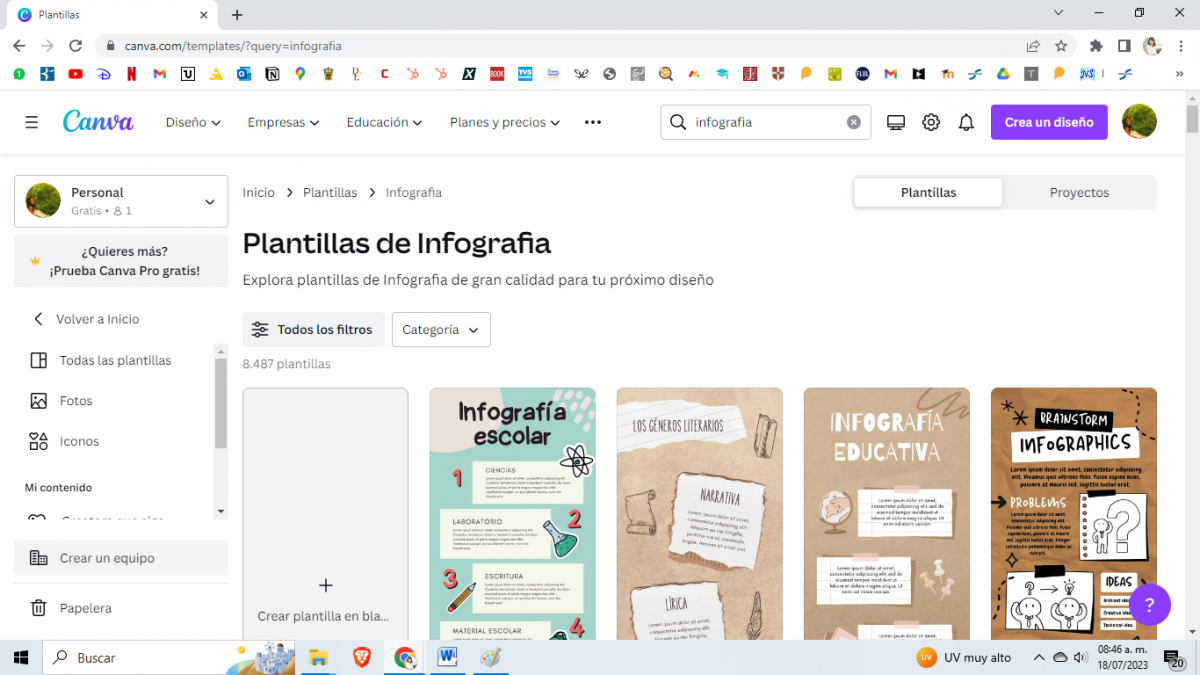This screenshot has height=675, width=1200.
Task: Expand the Personal account switcher
Action: pos(120,200)
